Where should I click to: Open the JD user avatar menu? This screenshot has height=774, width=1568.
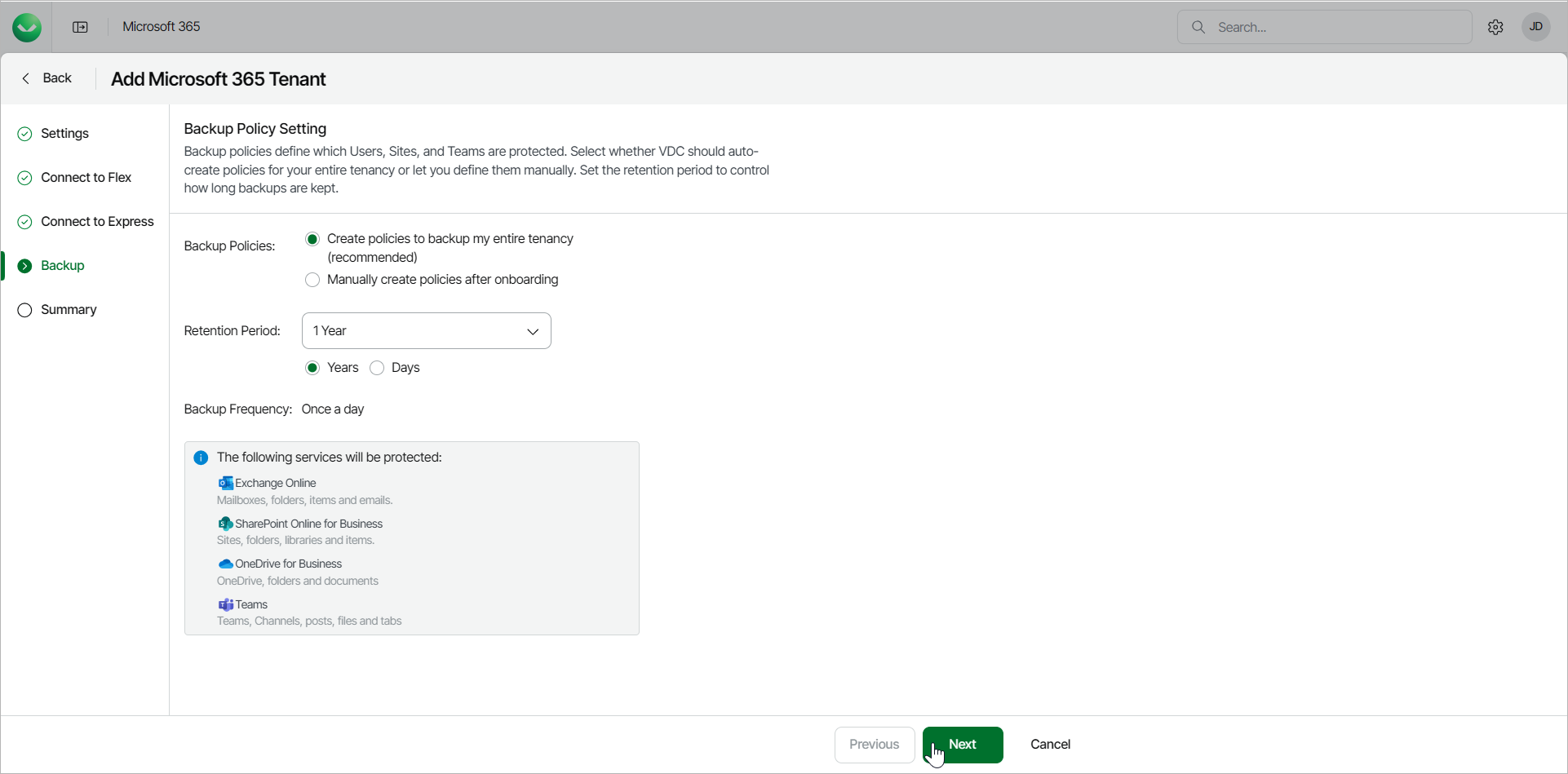coord(1535,27)
